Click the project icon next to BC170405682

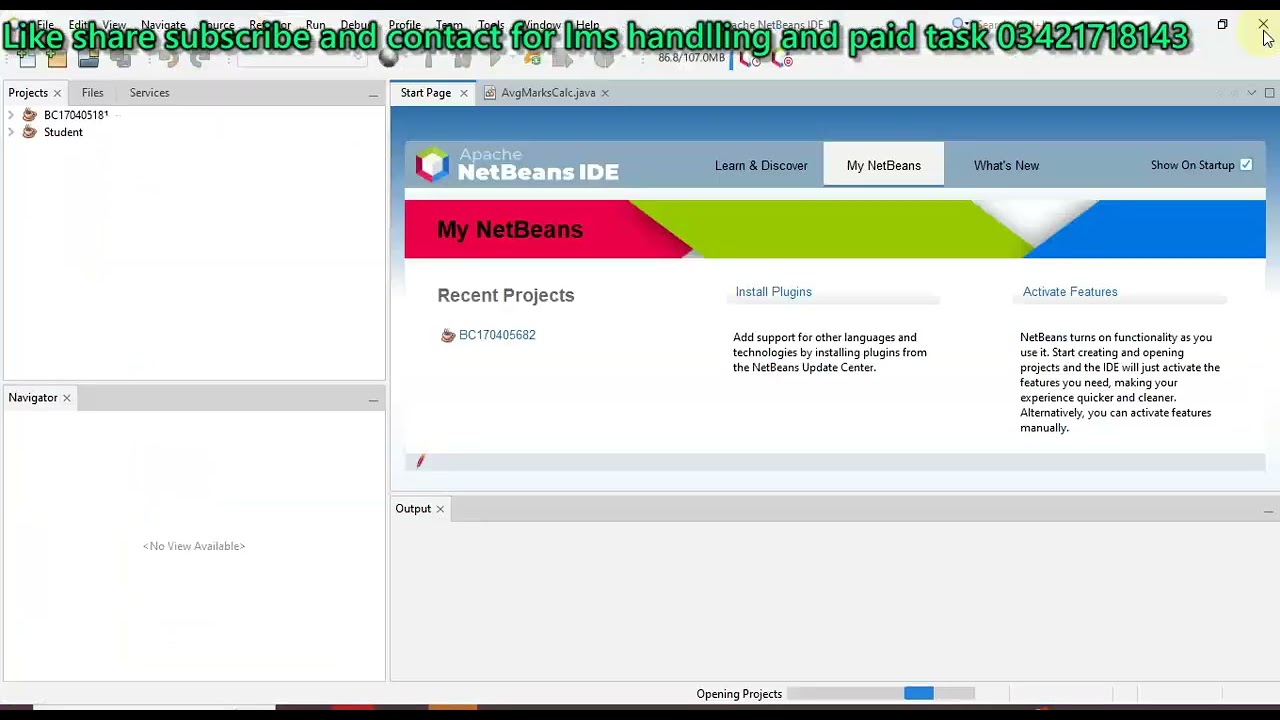tap(448, 335)
